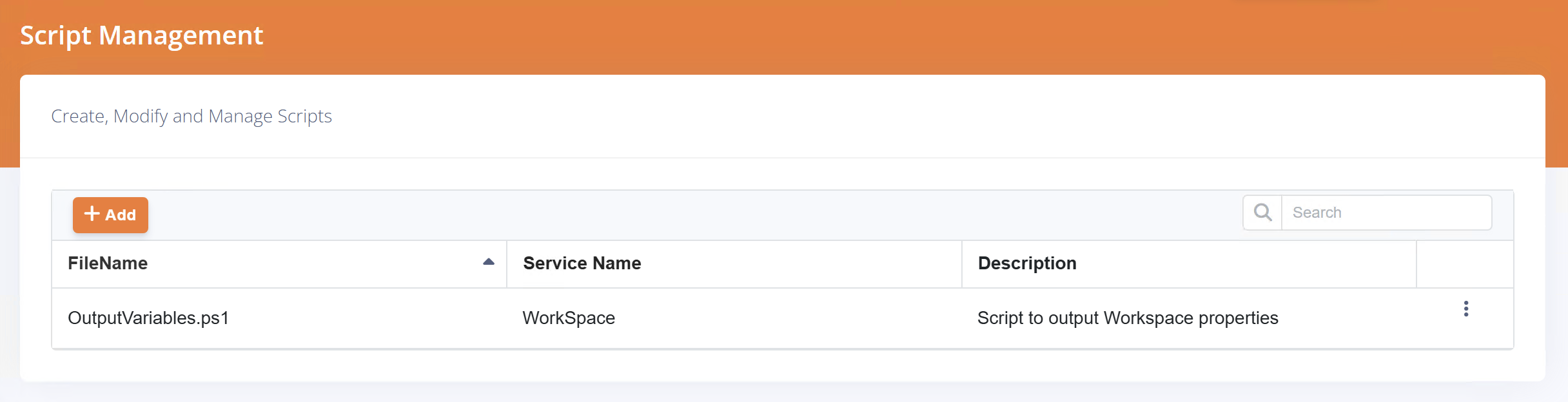Click the empty actions column header
This screenshot has height=402, width=1568.
[1464, 264]
